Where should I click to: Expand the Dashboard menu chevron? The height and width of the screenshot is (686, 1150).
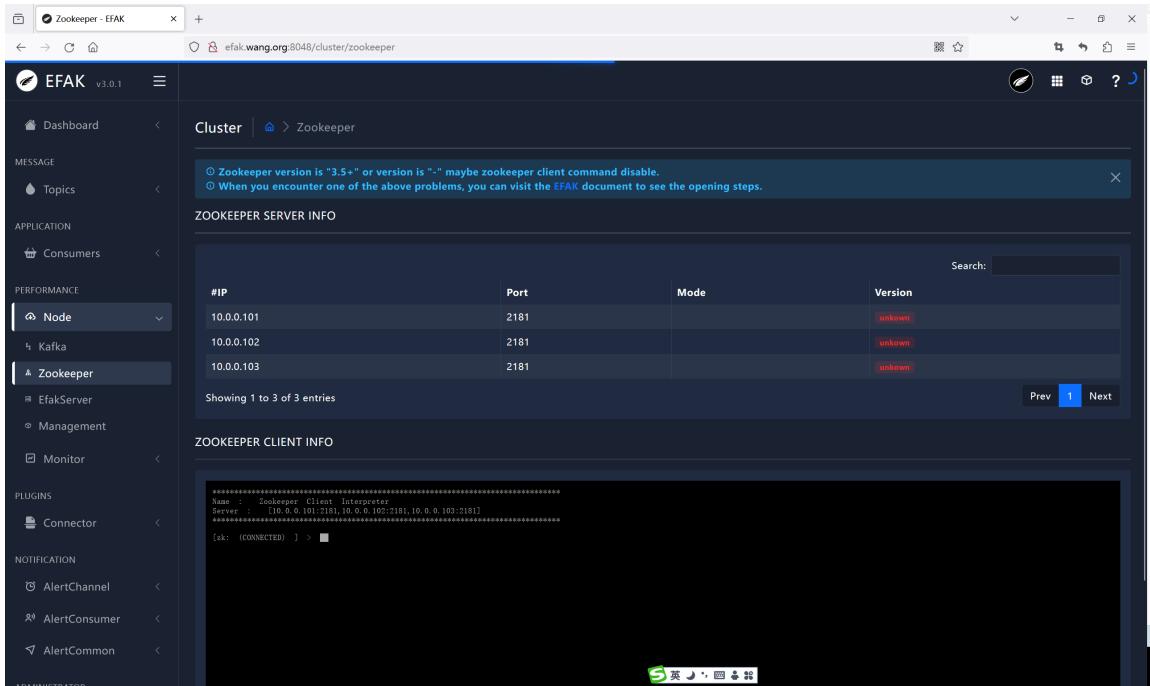158,125
